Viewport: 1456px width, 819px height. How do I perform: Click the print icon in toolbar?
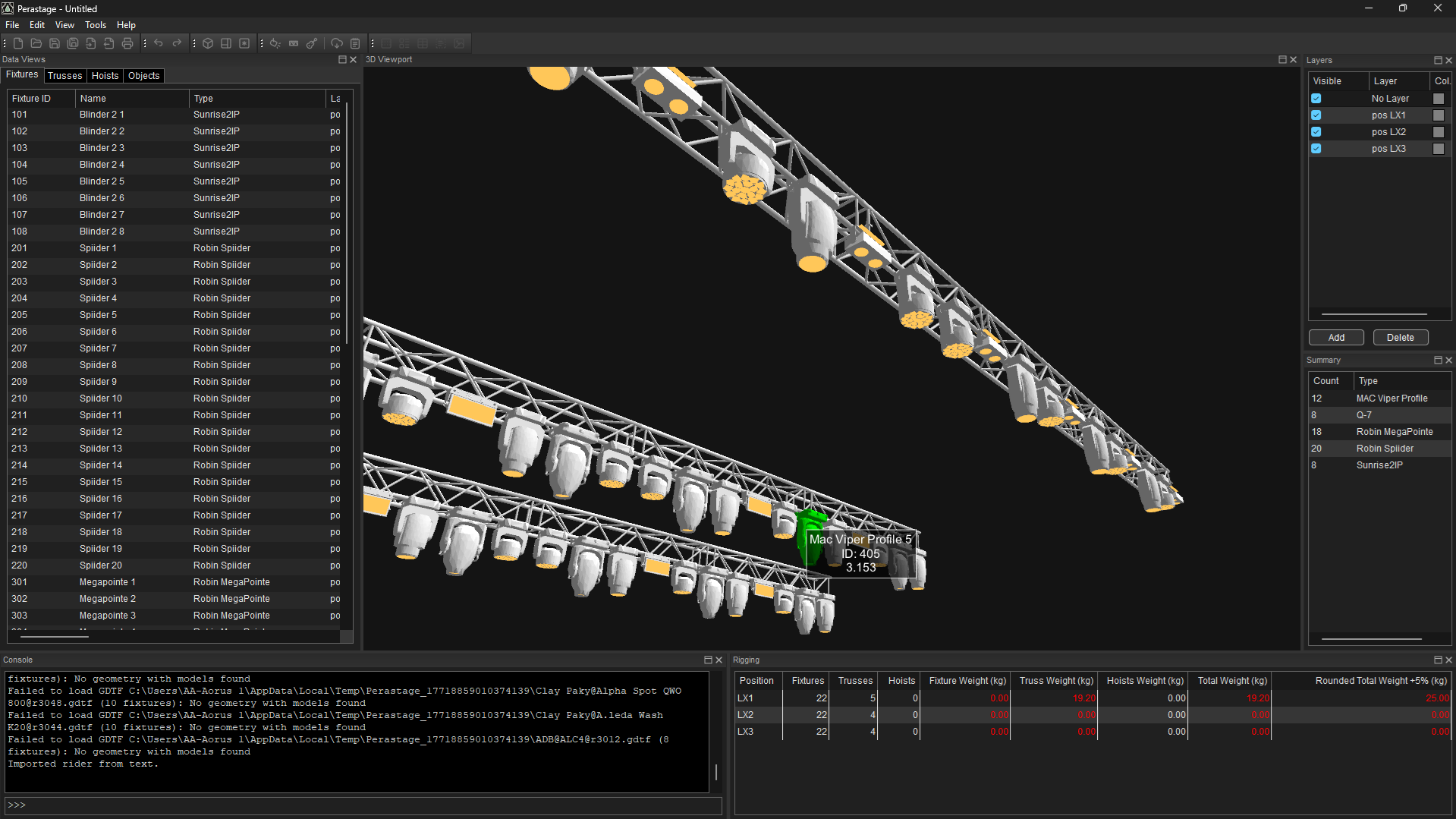coord(127,43)
